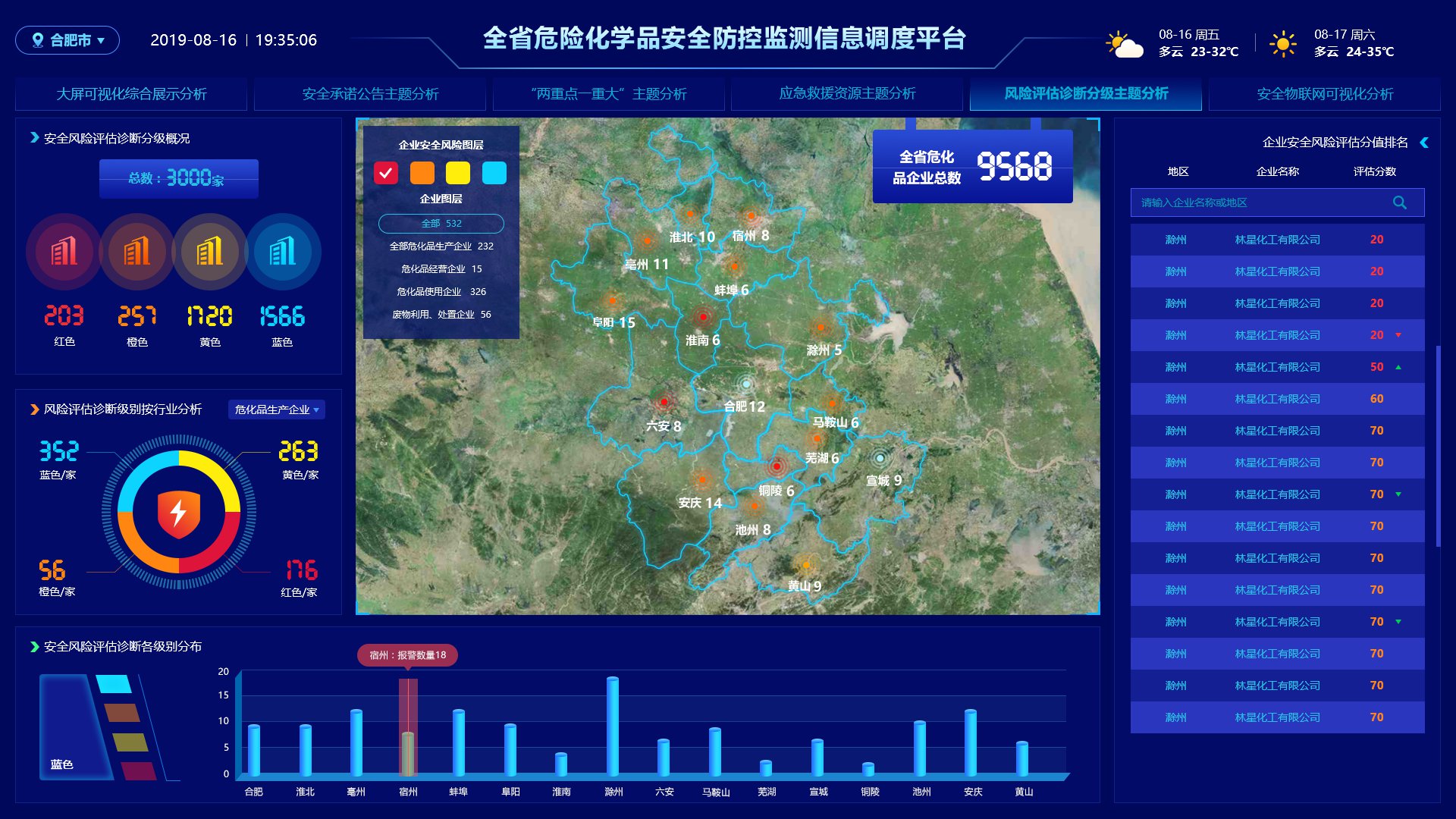1456x819 pixels.
Task: Open the 安全承诺公告主题分析 tab
Action: [x=370, y=94]
